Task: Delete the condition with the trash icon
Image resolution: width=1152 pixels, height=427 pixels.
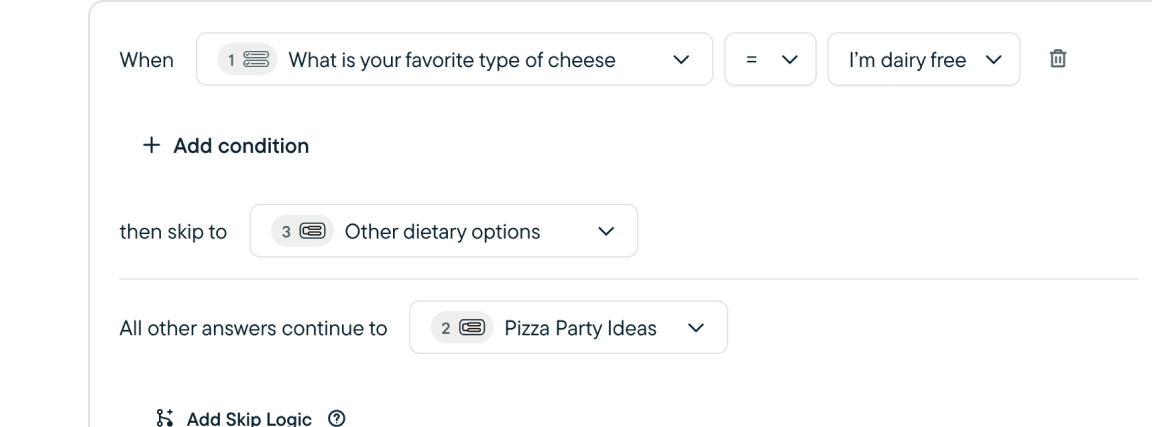Action: [1057, 60]
